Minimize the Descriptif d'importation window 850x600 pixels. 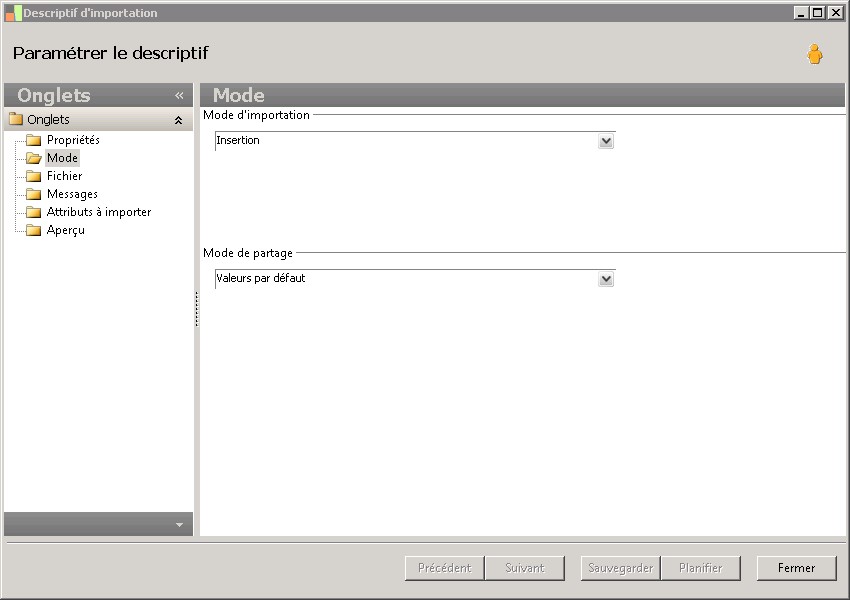(x=802, y=12)
